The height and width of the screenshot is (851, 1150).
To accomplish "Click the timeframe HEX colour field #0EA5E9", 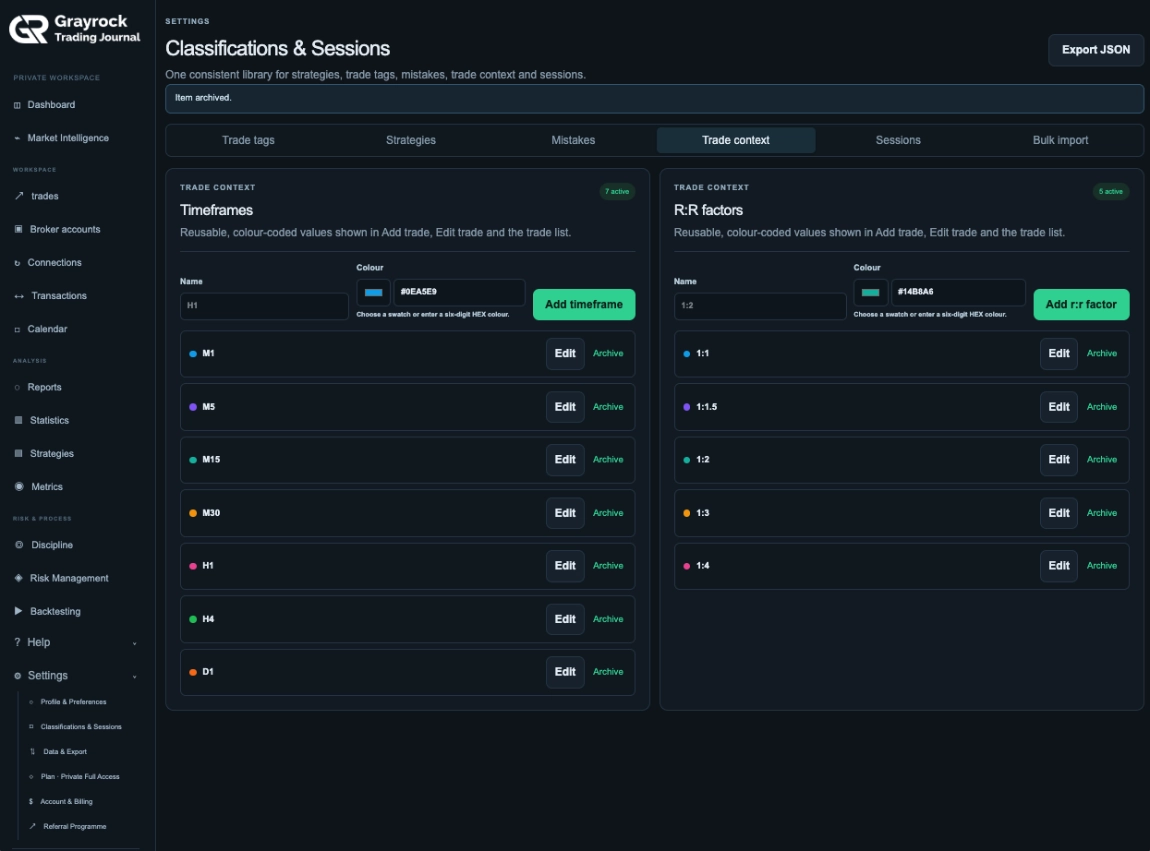I will 459,292.
